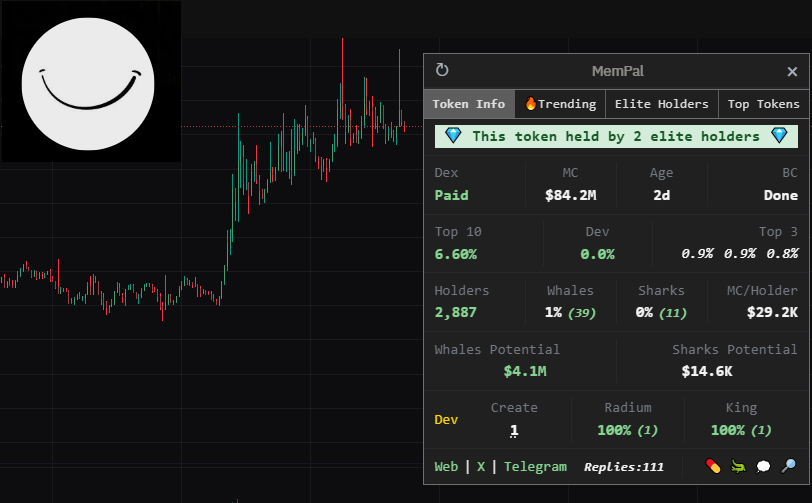
Task: Click the Top 3 percentages 0.9% 0.9% 0.8%
Action: tap(740, 254)
